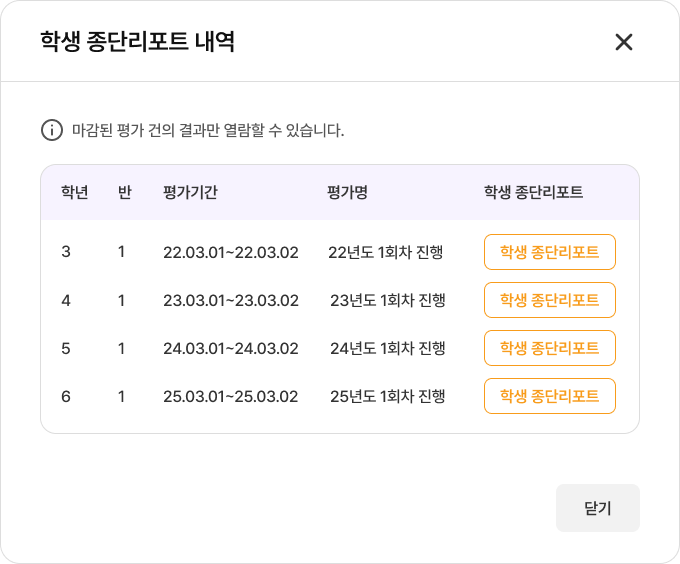Click the 23년도 1회차 진행 evaluation name
The image size is (680, 564).
[387, 300]
